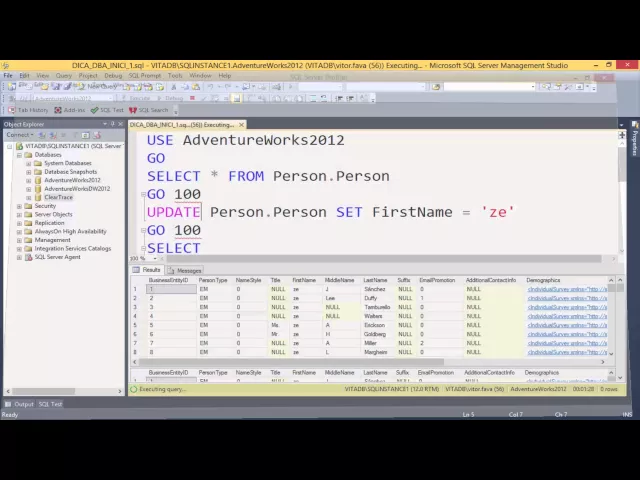The height and width of the screenshot is (480, 640).
Task: Click the Paste icon in toolbar
Action: [196, 87]
